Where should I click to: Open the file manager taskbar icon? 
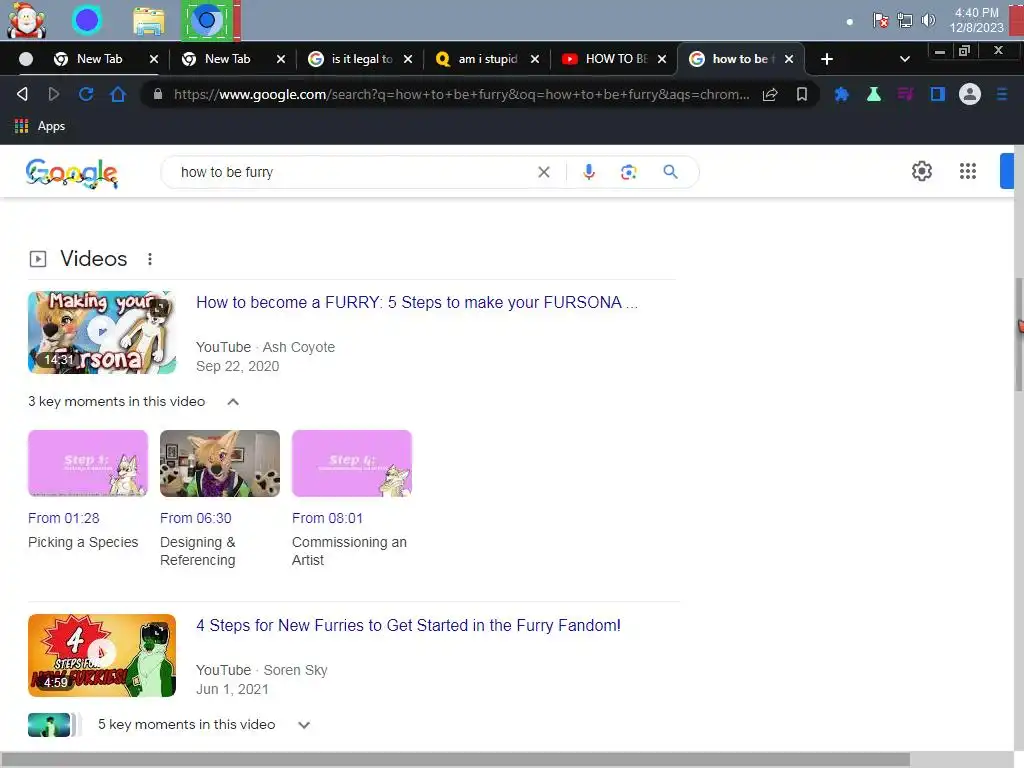coord(149,21)
